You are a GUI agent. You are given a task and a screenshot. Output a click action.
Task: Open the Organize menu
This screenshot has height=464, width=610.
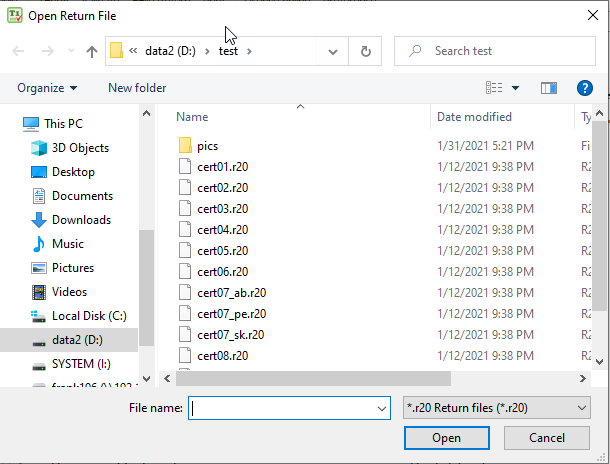[47, 88]
